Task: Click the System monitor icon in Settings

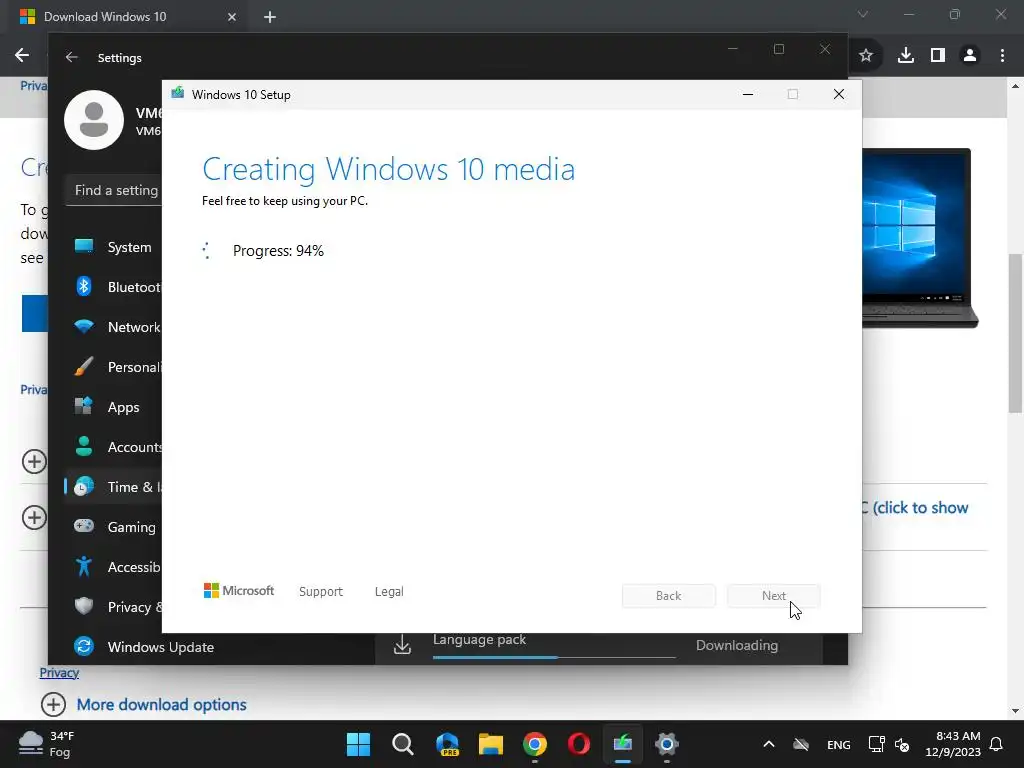Action: click(x=84, y=246)
